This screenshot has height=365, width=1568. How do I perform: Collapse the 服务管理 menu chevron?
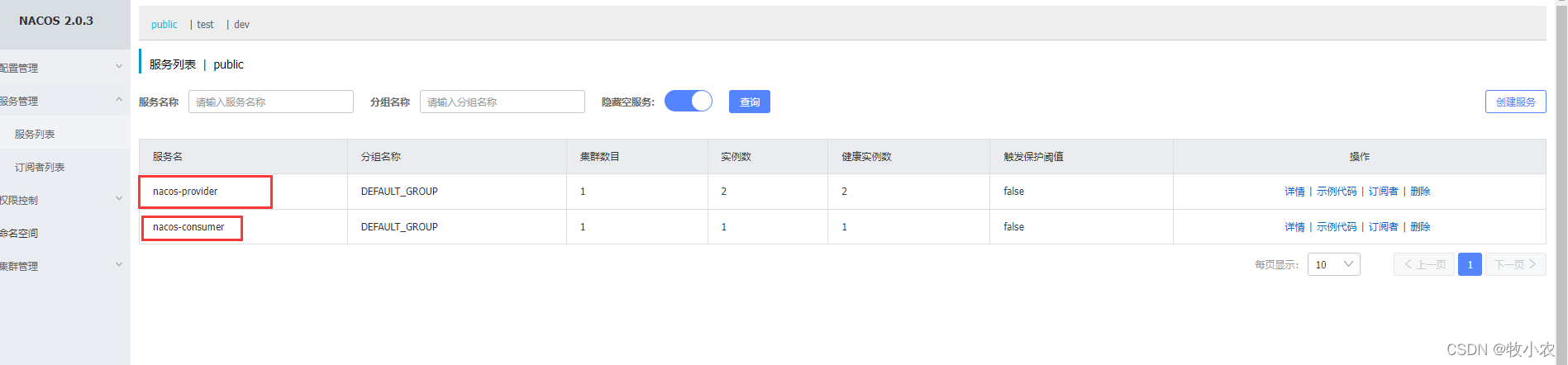pyautogui.click(x=119, y=100)
